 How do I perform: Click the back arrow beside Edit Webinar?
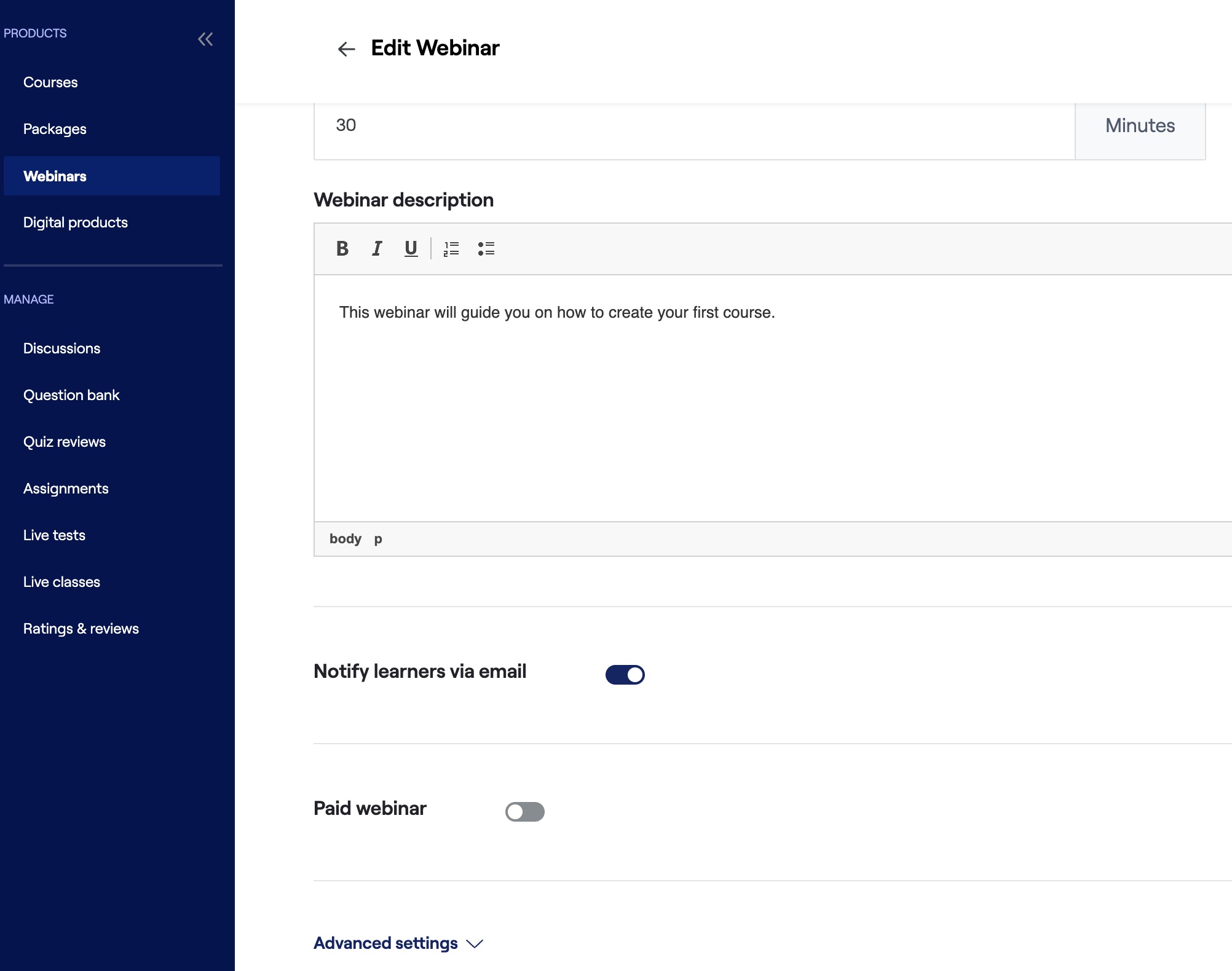(347, 49)
